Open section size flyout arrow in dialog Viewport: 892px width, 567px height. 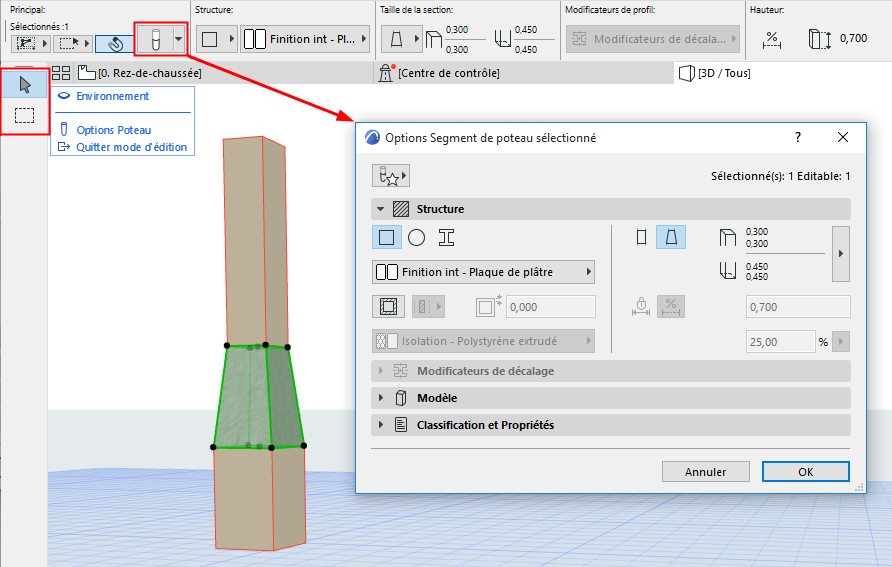[x=841, y=254]
